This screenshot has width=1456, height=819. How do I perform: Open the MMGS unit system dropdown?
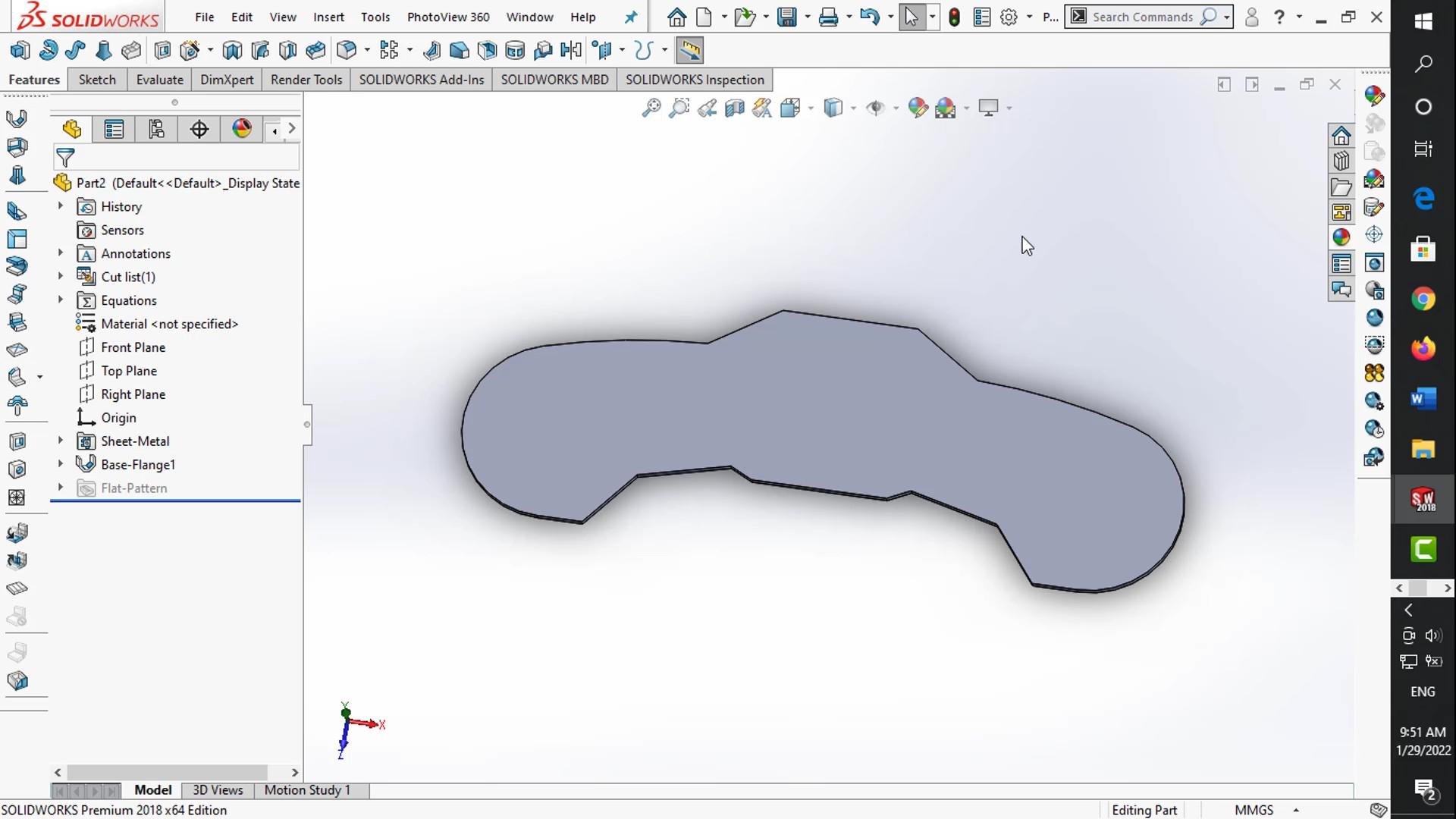click(1296, 810)
